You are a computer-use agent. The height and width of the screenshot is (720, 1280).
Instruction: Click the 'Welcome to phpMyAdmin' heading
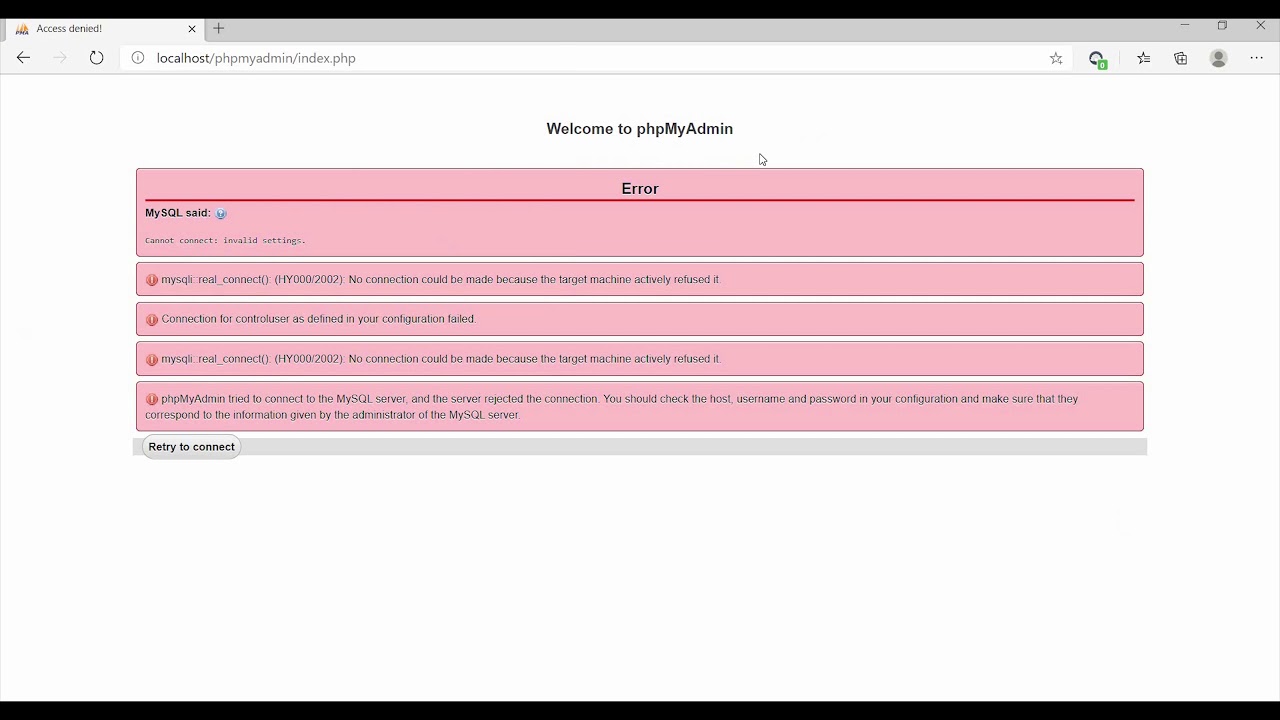point(640,129)
